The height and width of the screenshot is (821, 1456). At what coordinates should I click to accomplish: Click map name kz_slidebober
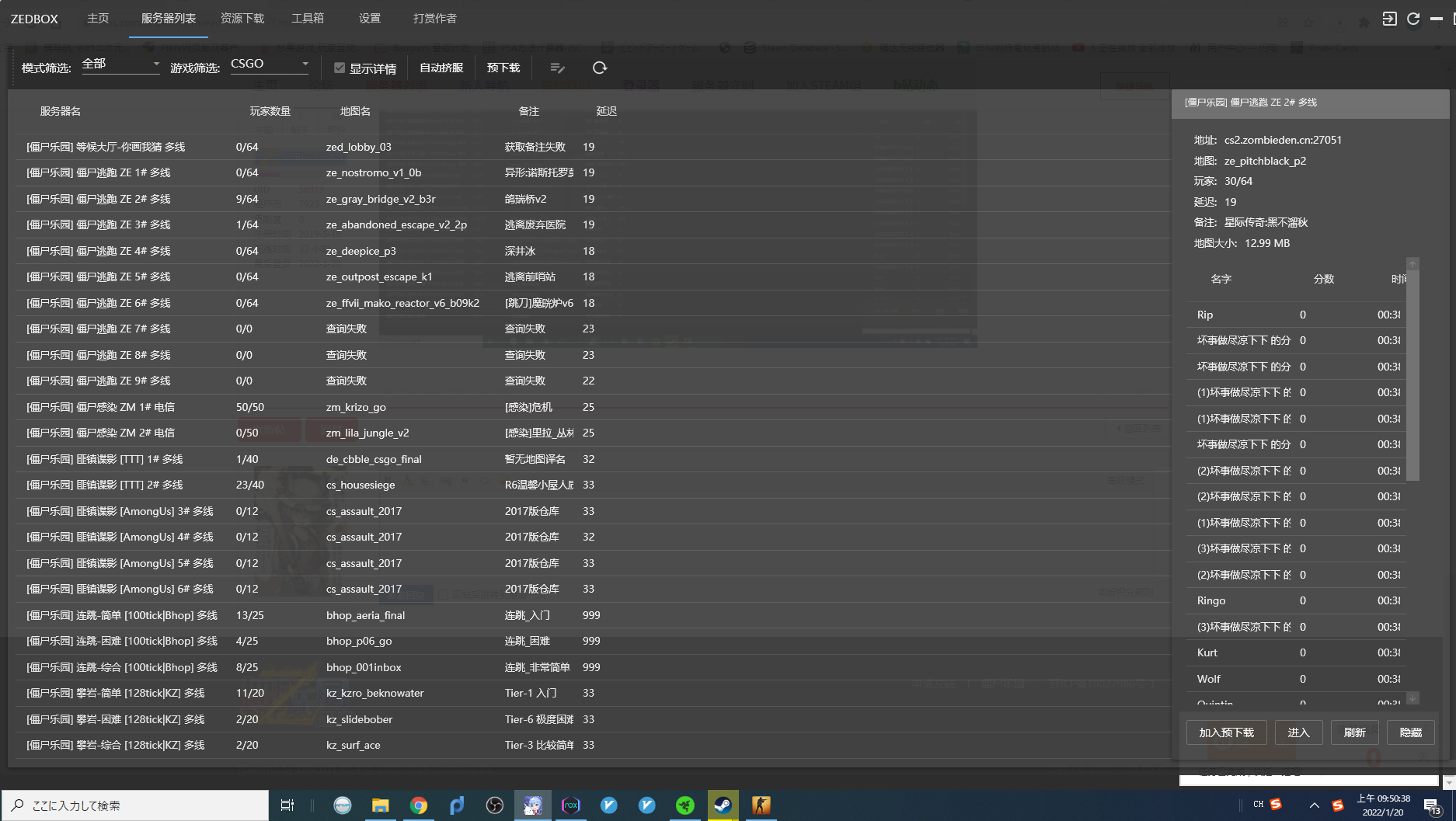359,719
